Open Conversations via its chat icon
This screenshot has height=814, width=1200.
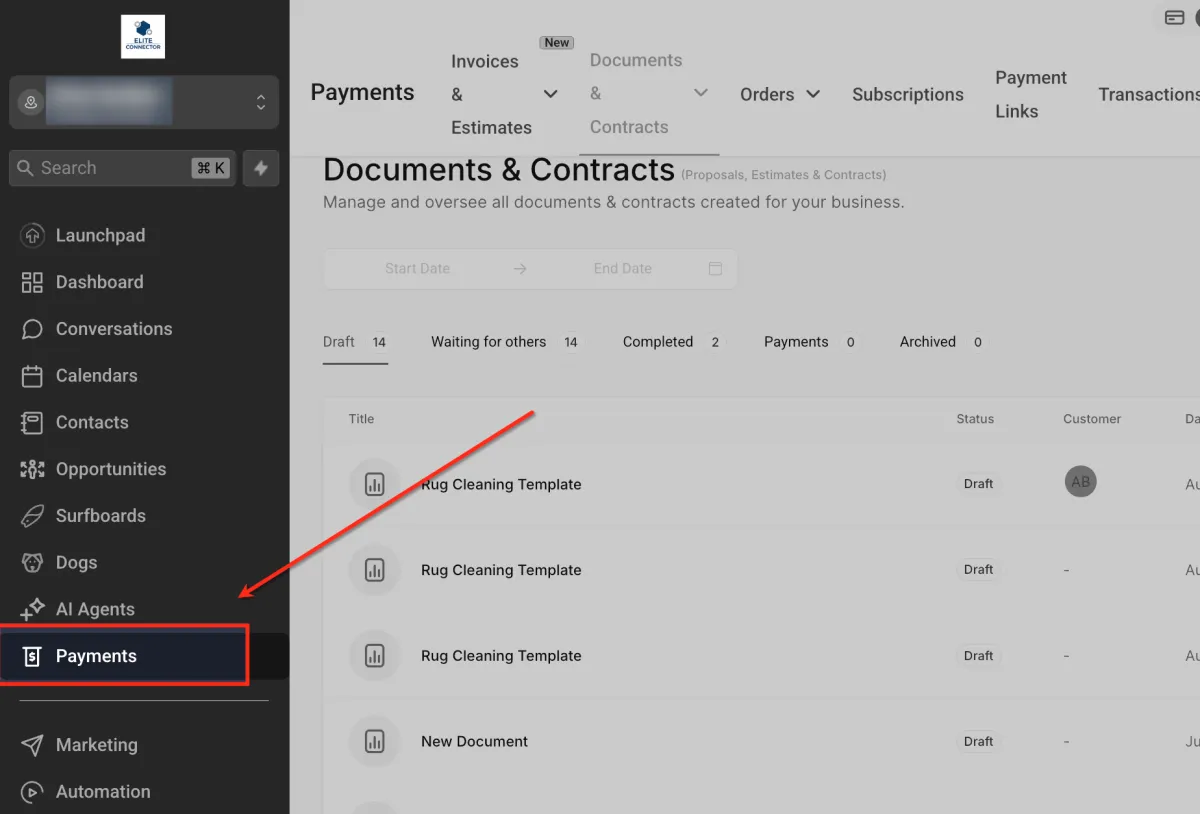(32, 329)
